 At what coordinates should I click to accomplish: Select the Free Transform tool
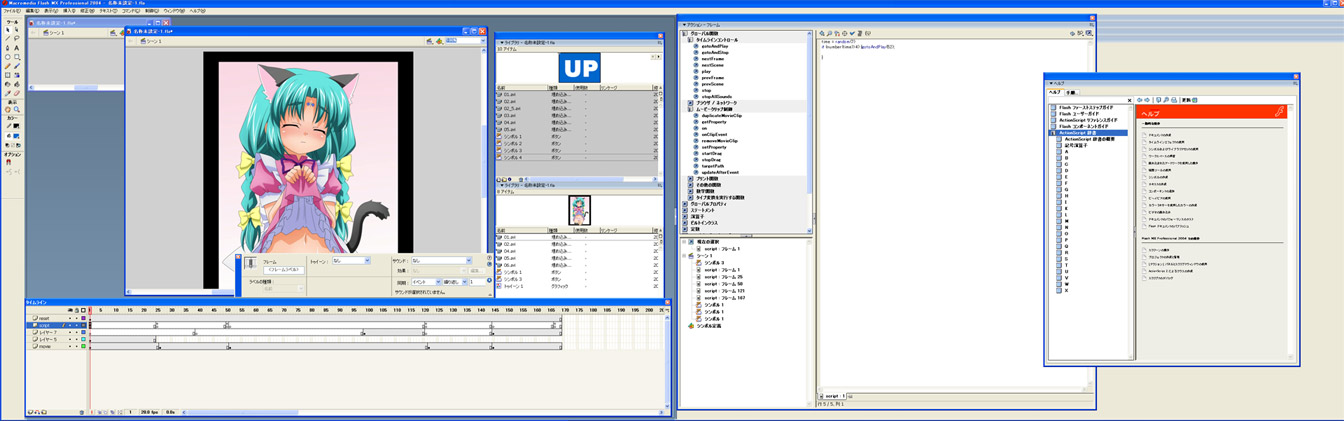click(x=8, y=75)
